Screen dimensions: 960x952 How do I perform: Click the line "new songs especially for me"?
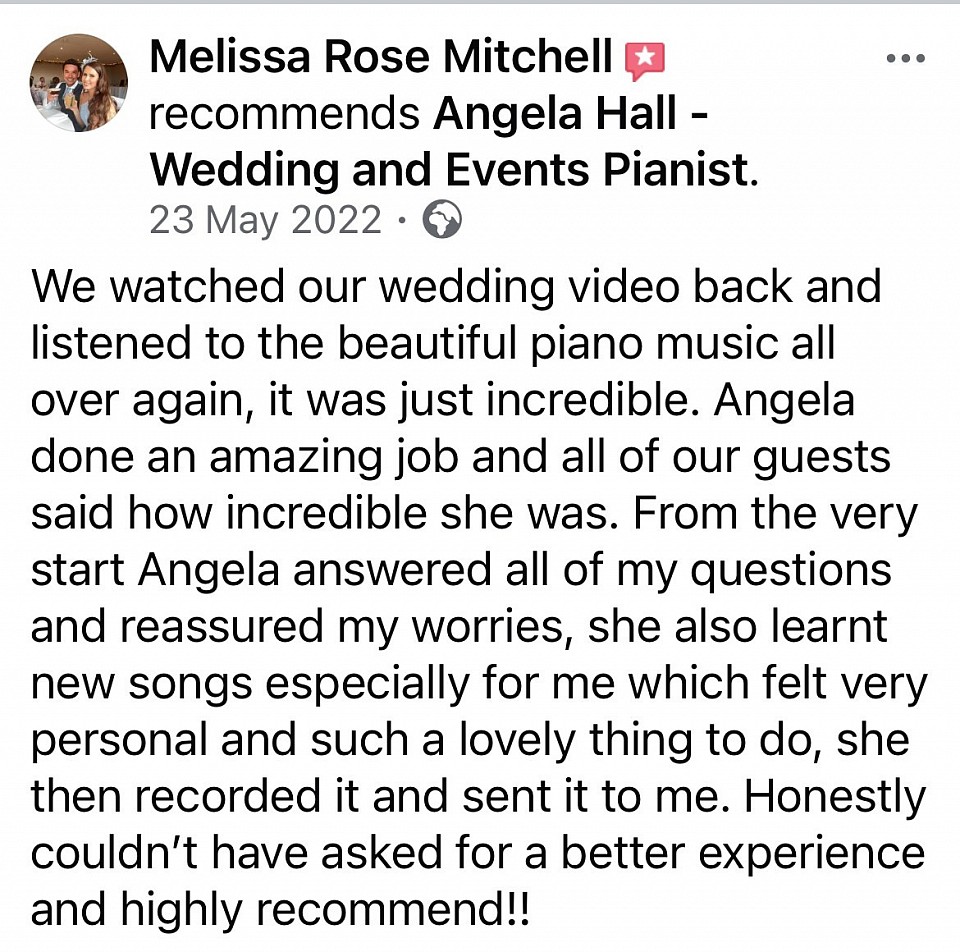point(479,684)
